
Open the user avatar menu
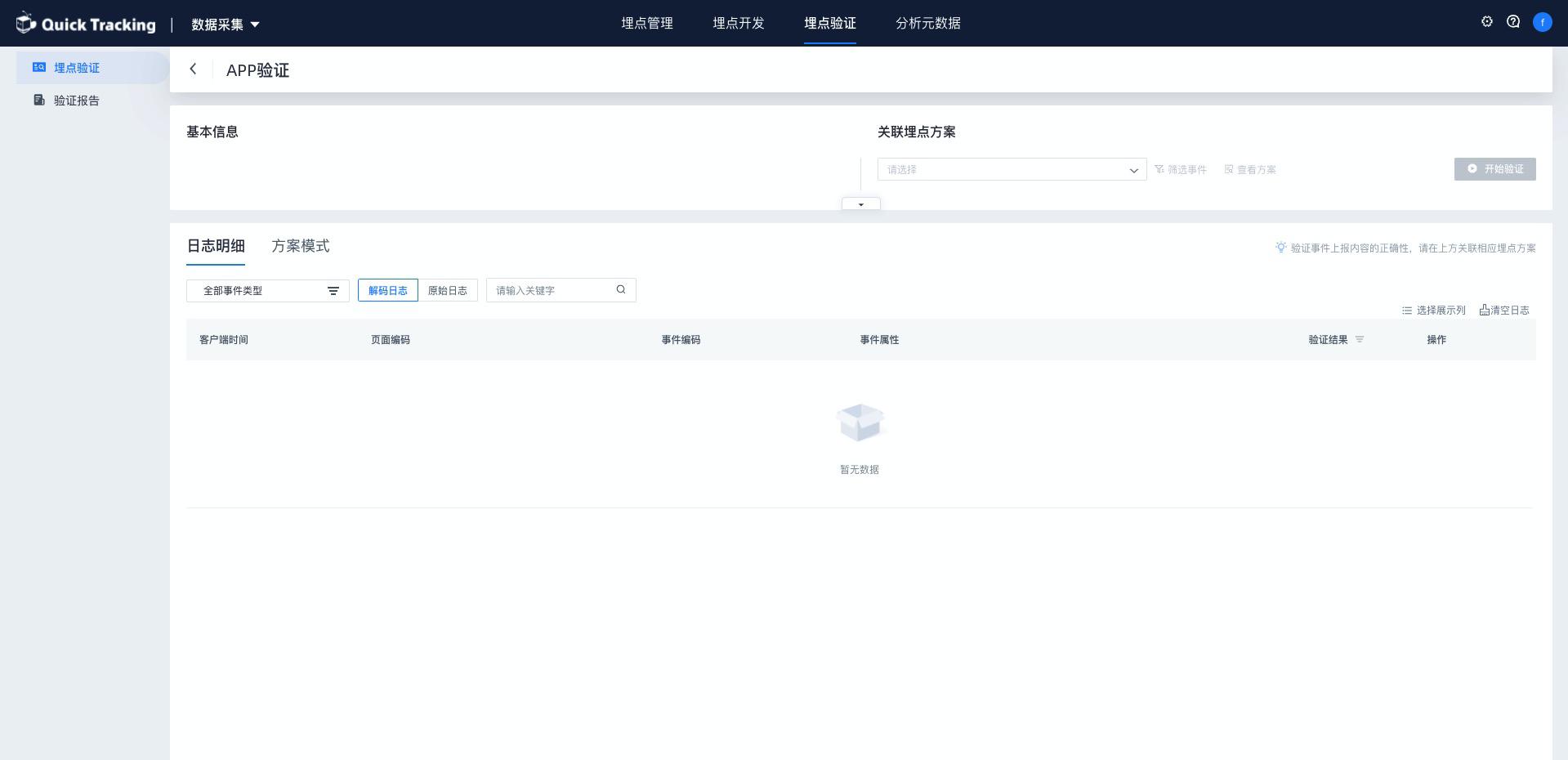coord(1542,22)
